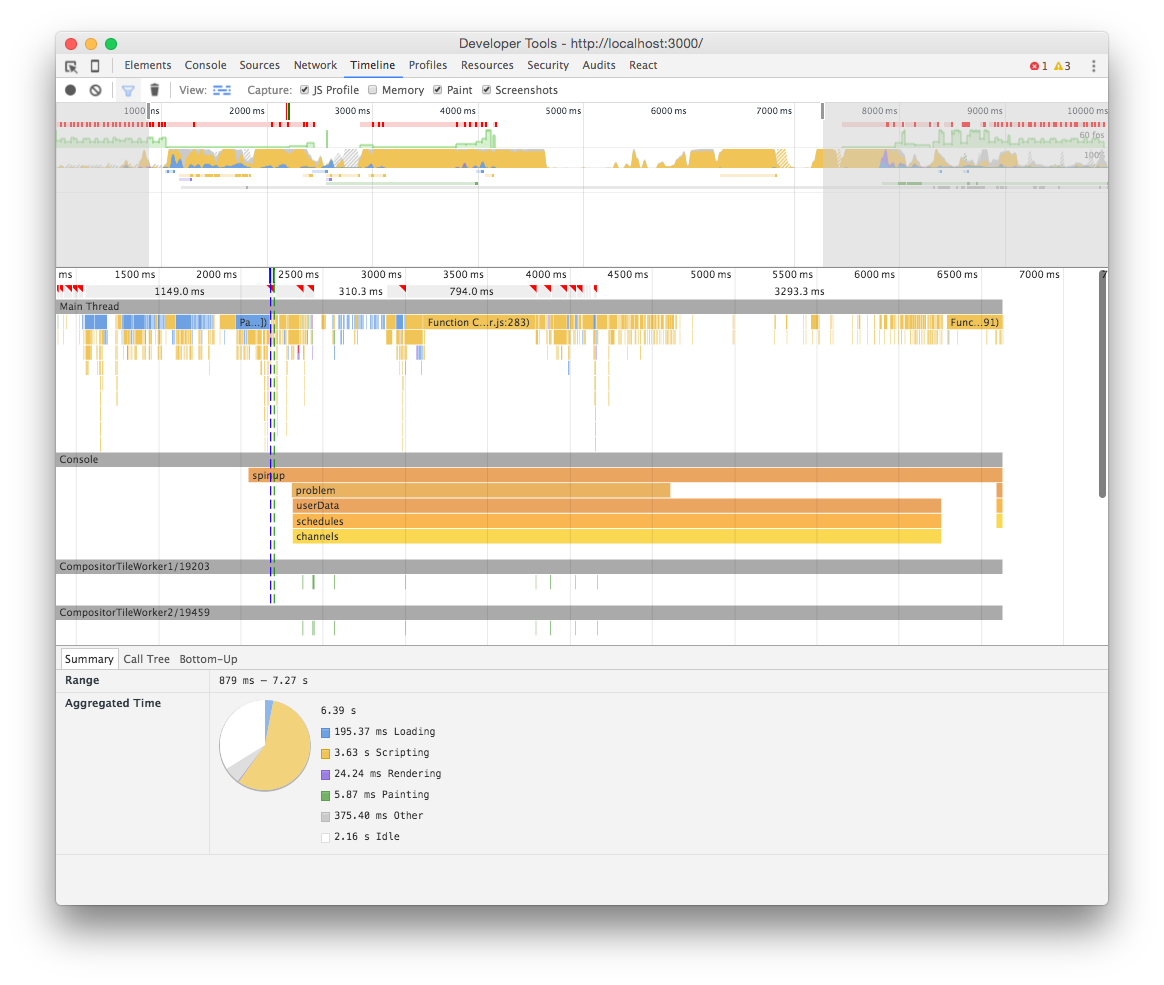Open the Elements panel tab

[148, 65]
